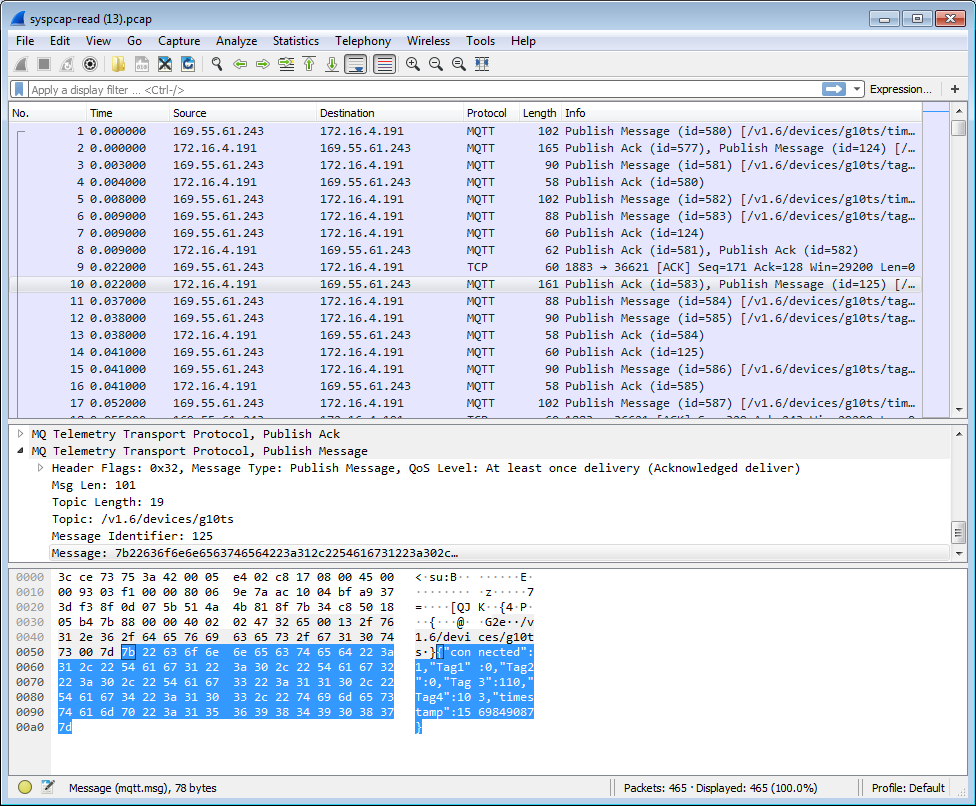
Task: Select packet 9 TCP ACK row
Action: click(466, 267)
